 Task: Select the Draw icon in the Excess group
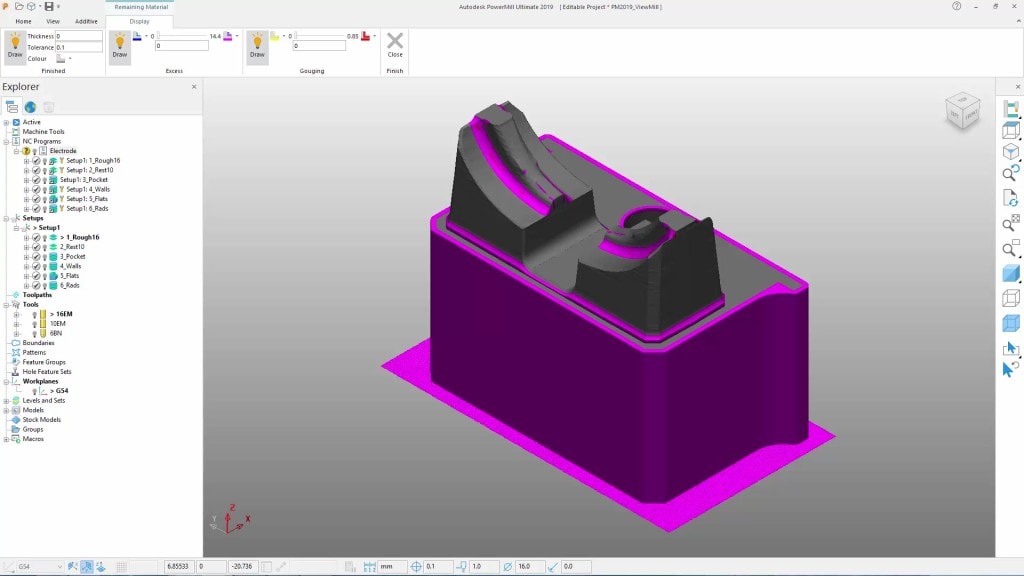[x=120, y=45]
